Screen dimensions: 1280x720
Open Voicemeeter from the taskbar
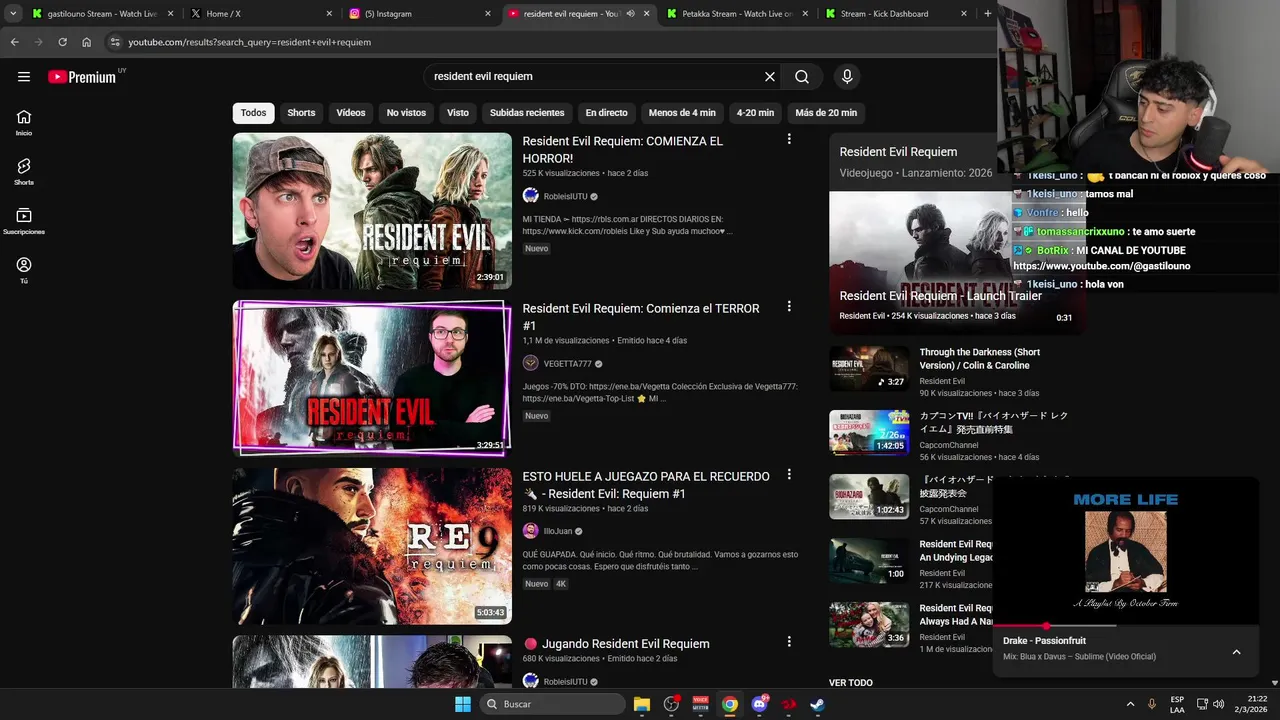pos(700,704)
